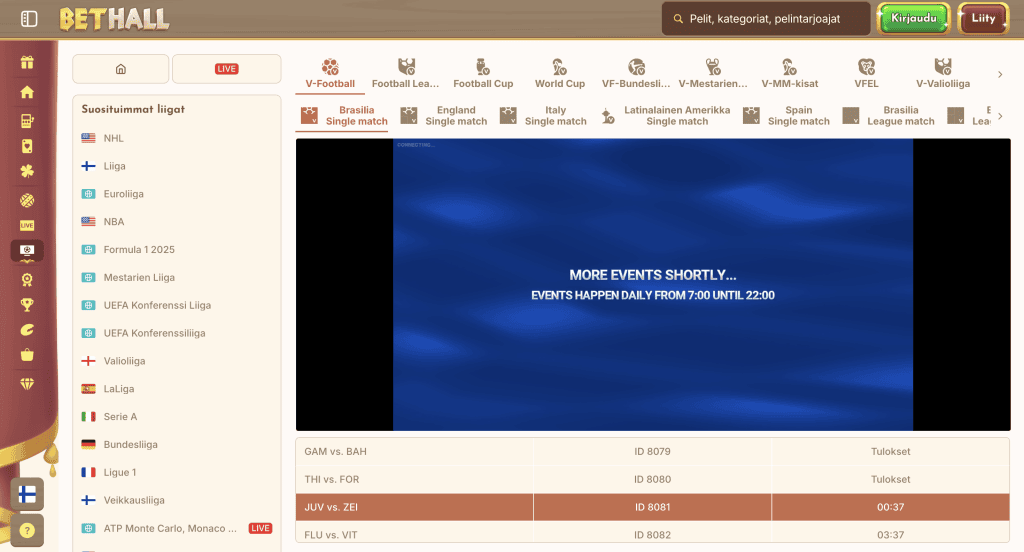Click the green Kirjaudu login button

(x=913, y=18)
